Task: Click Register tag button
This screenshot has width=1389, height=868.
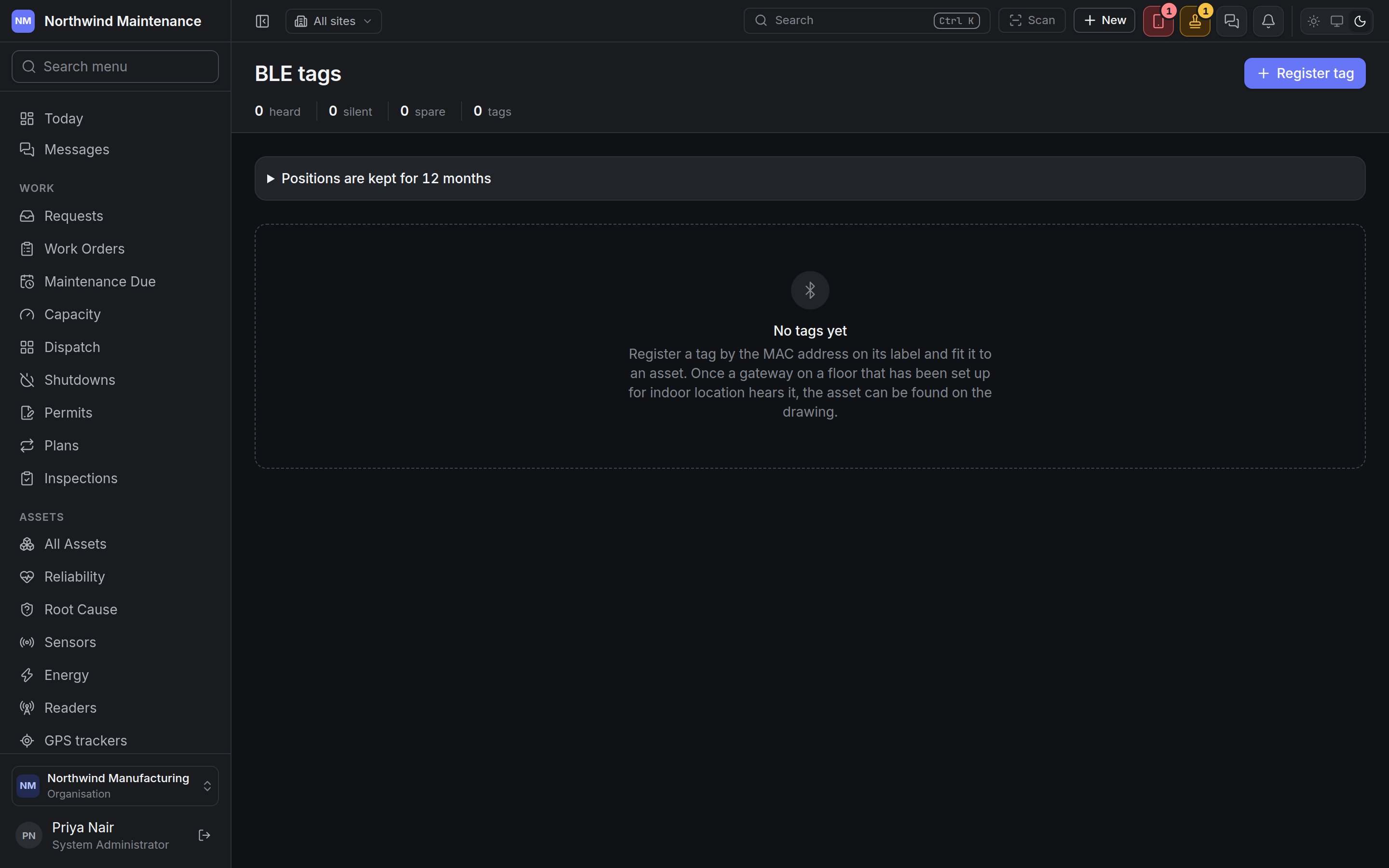Action: 1305,73
